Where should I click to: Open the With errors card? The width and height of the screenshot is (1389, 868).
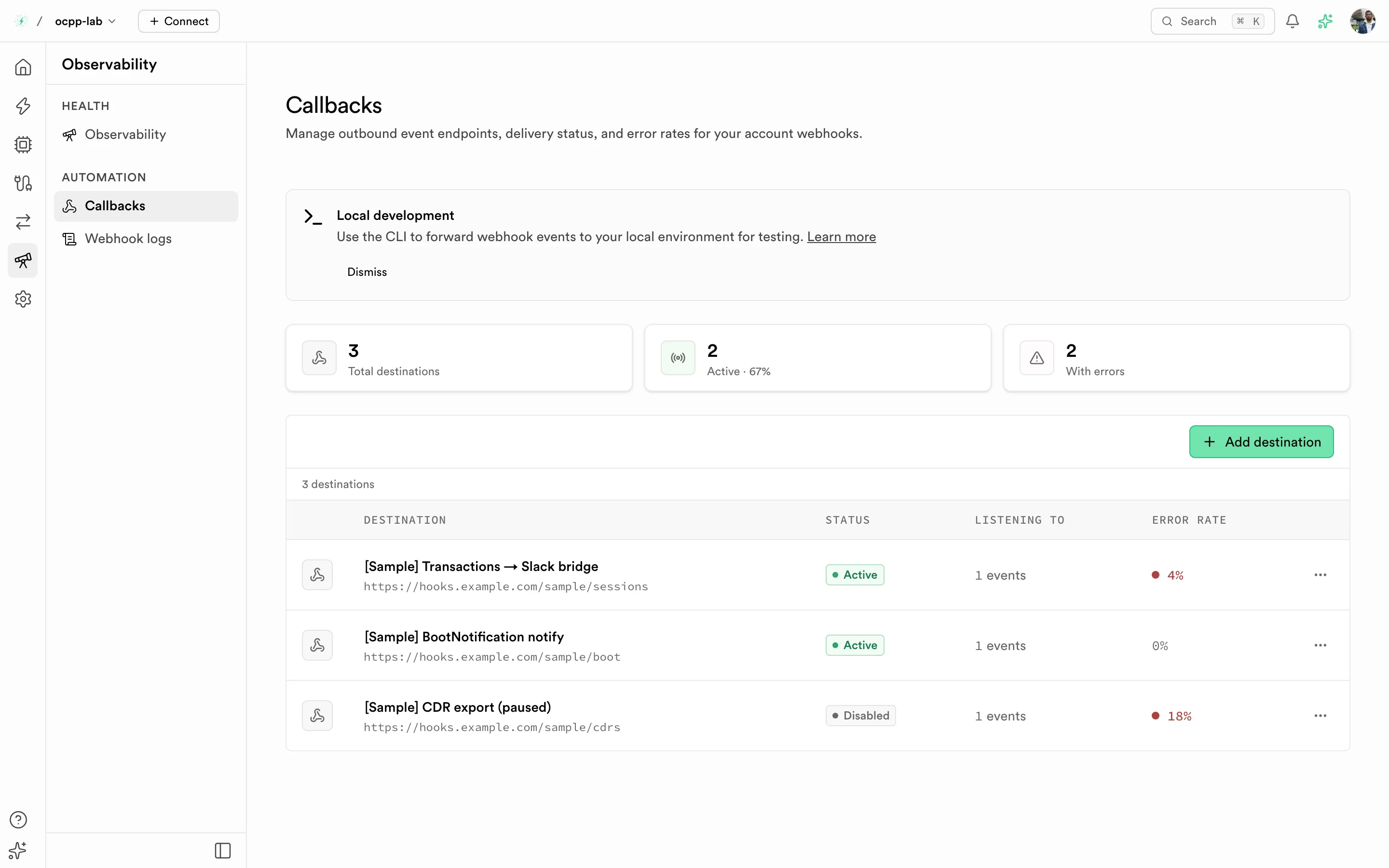(x=1176, y=358)
